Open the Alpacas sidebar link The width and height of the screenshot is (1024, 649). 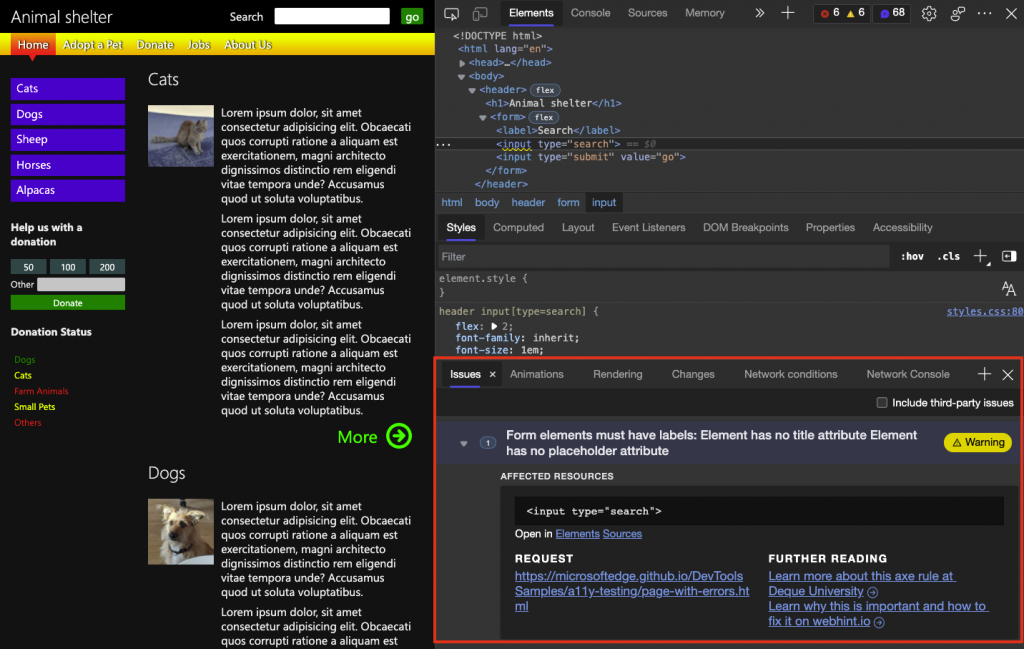click(x=68, y=191)
